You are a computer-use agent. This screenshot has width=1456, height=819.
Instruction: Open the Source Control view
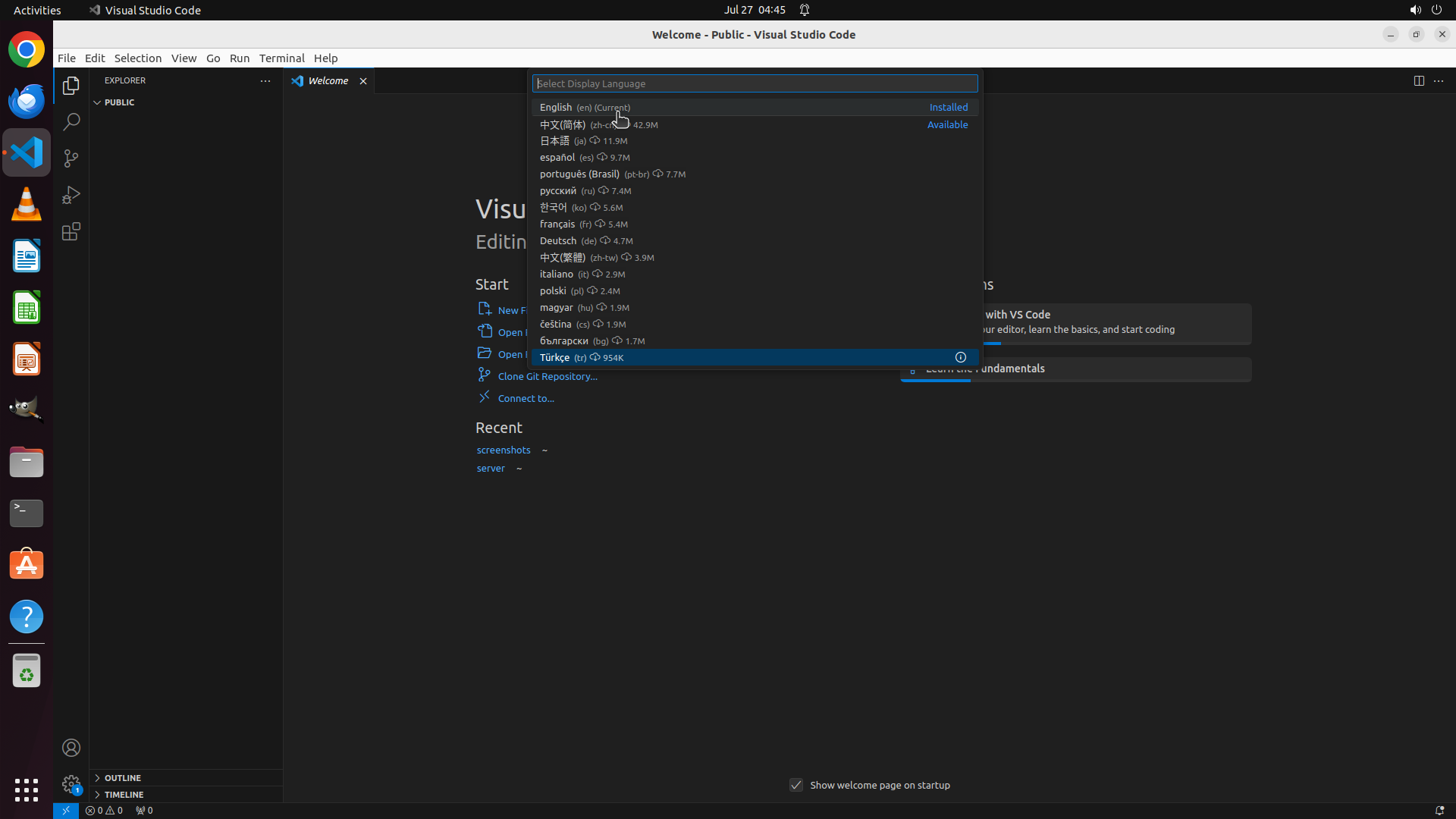click(71, 158)
